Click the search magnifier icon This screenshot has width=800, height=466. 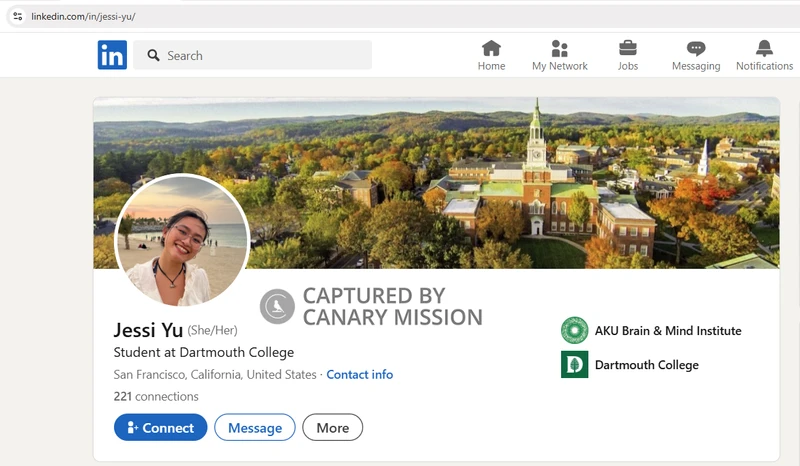[x=153, y=55]
